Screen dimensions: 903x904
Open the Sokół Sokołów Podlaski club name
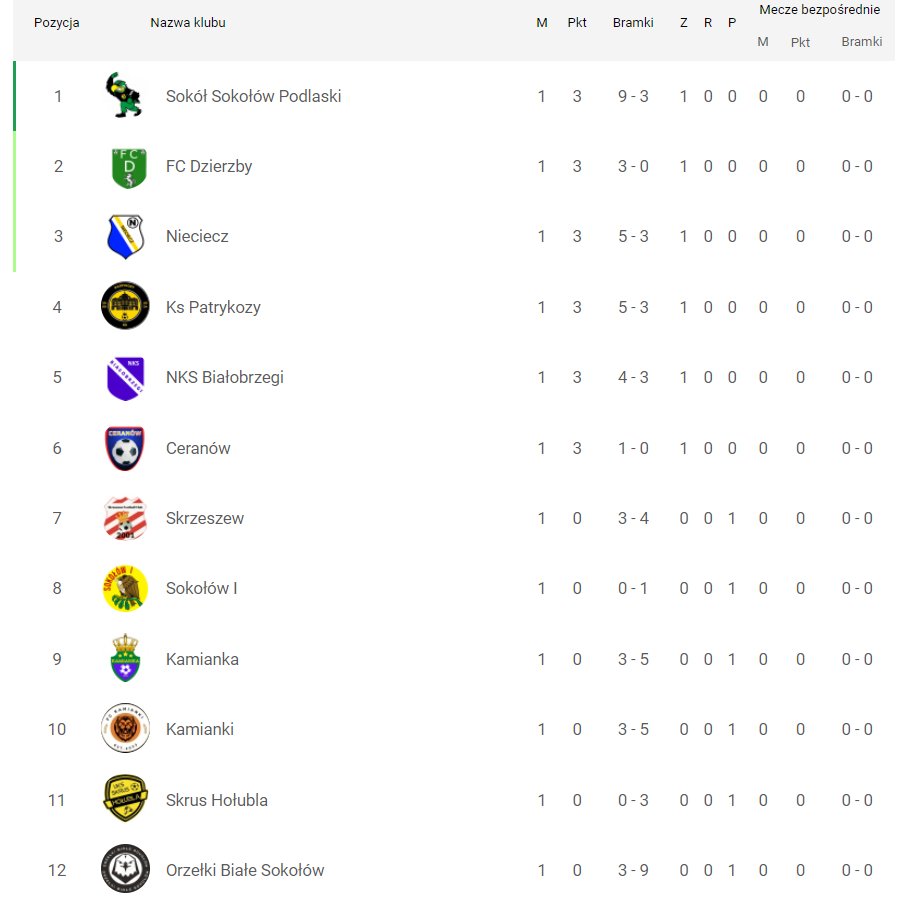click(253, 96)
